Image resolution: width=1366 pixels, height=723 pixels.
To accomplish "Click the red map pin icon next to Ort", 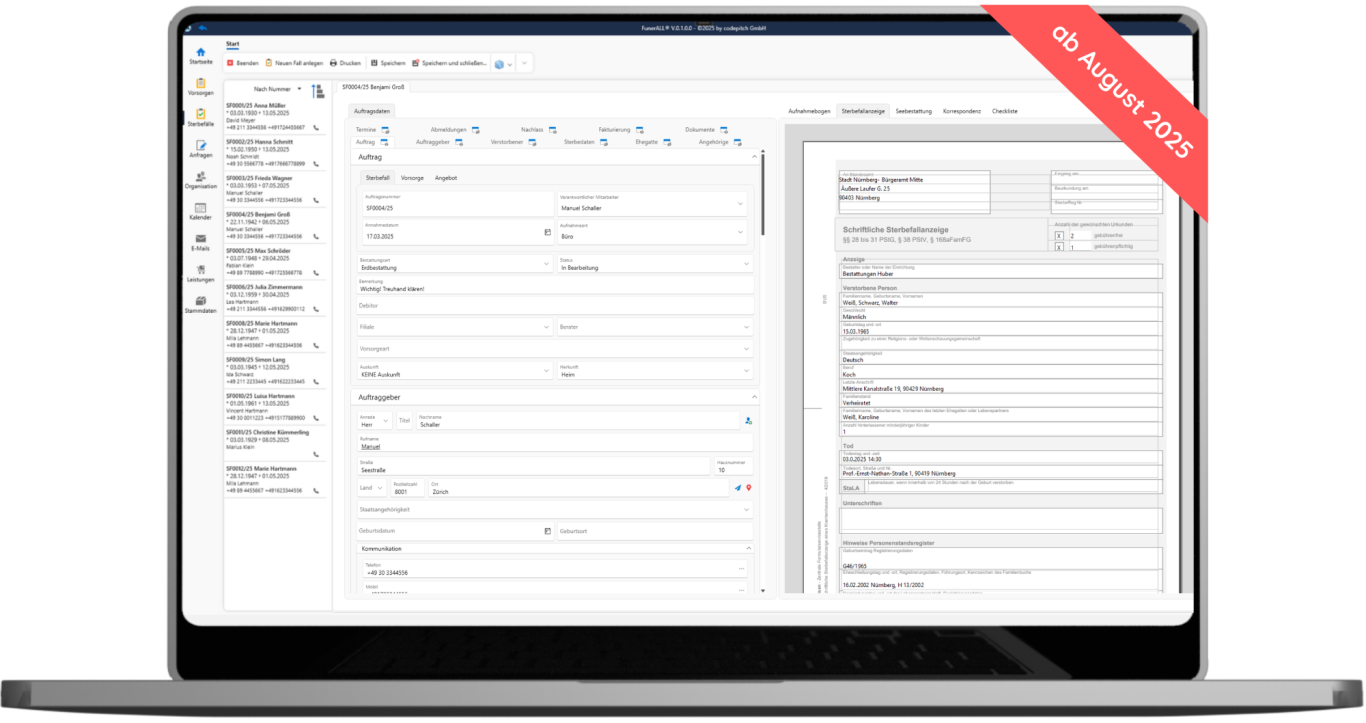I will (x=748, y=488).
